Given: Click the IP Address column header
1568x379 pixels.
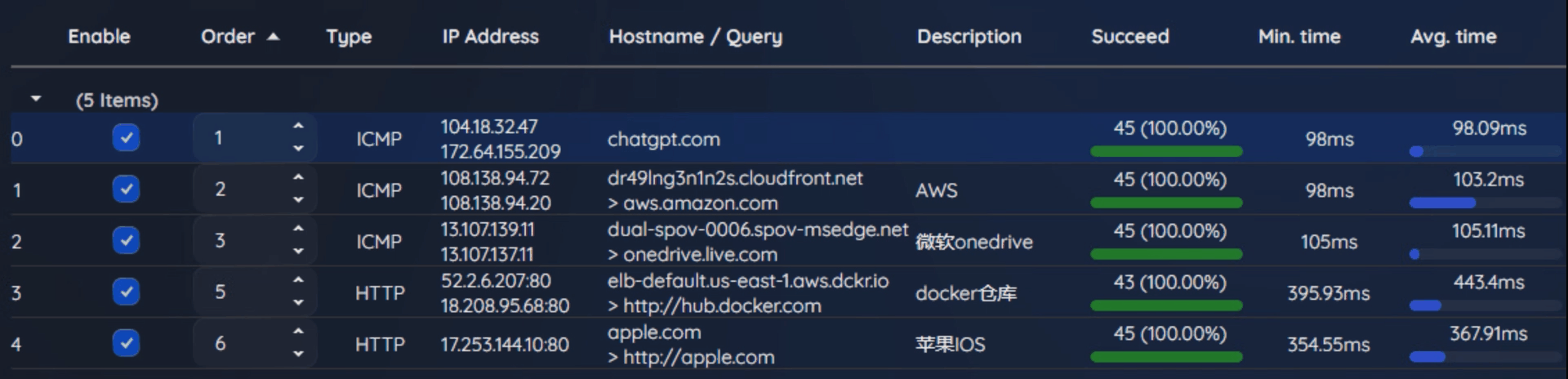Looking at the screenshot, I should [x=490, y=37].
